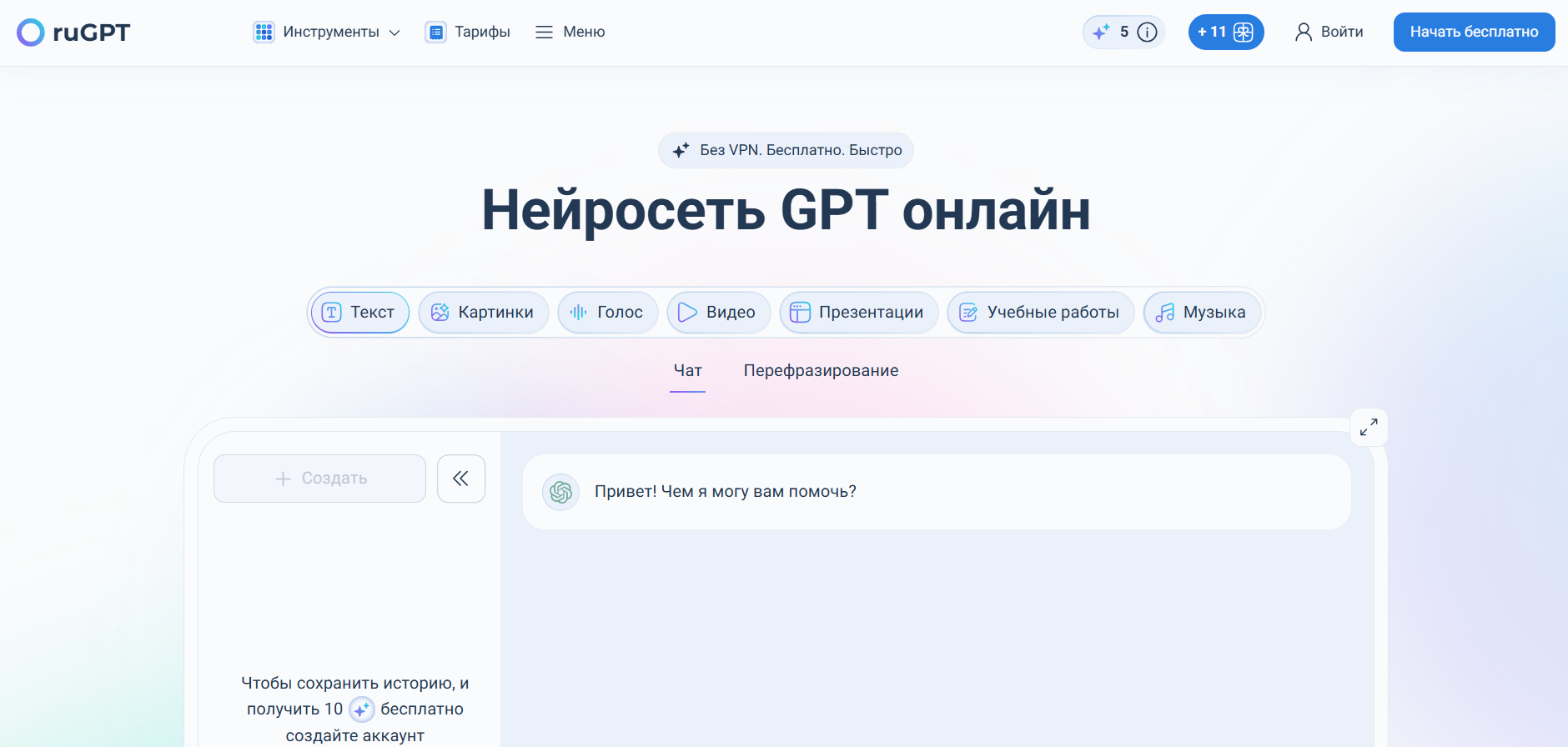Switch to Картинки image mode
Image resolution: width=1568 pixels, height=747 pixels.
pos(483,313)
